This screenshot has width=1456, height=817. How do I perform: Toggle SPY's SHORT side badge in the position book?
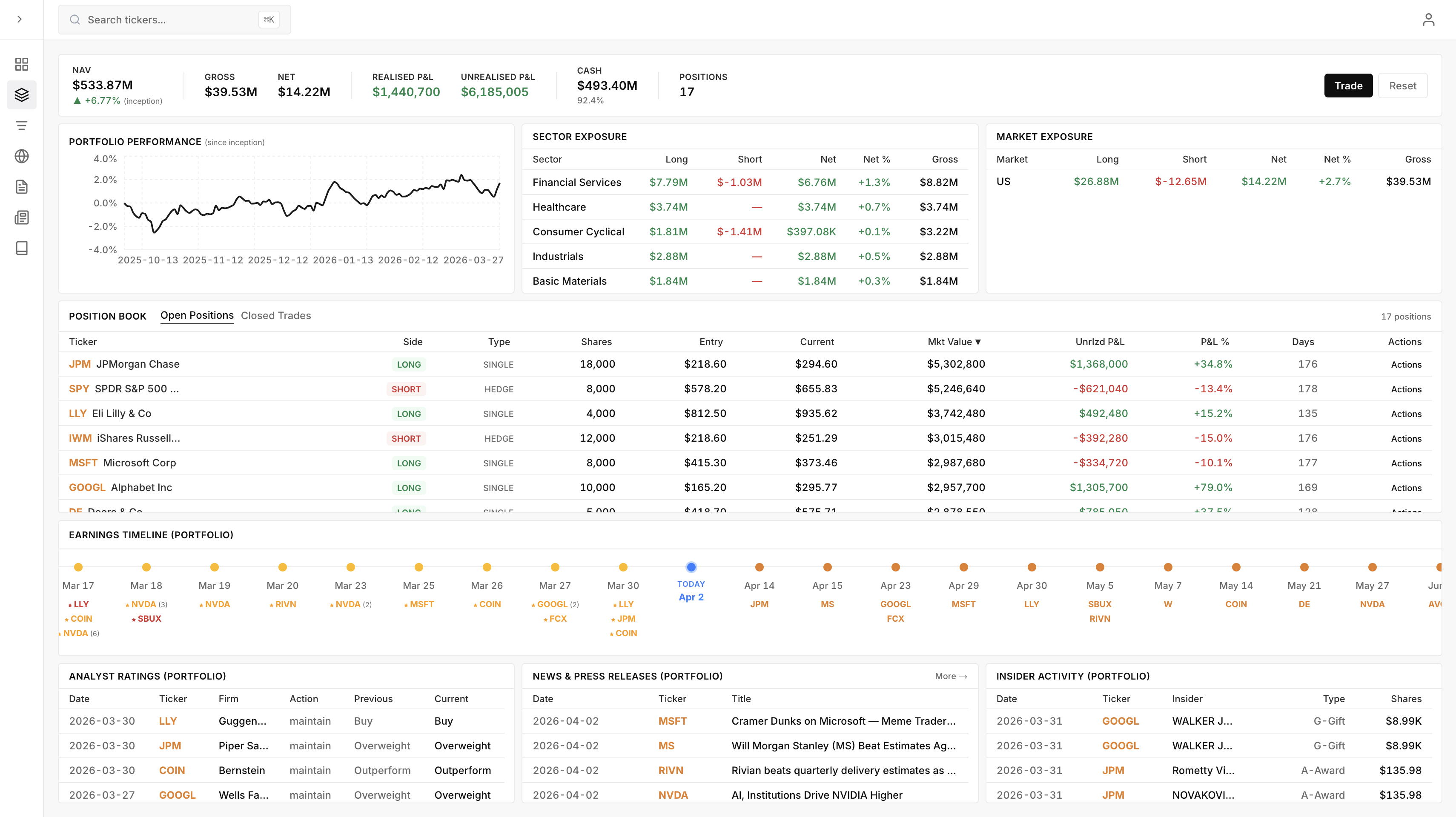tap(407, 389)
